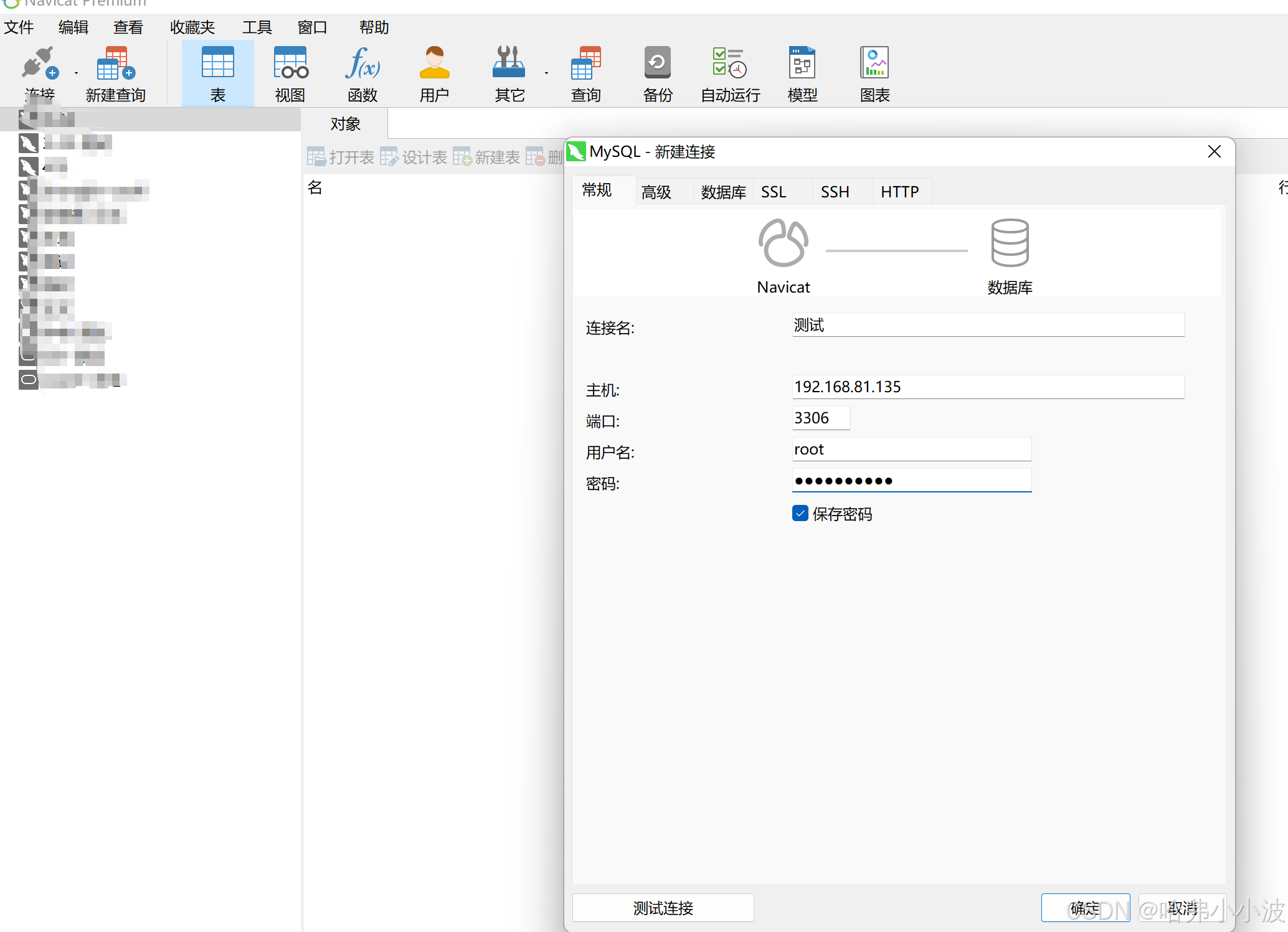Uncheck the 保存密码 checkbox
Screen dimensions: 1288x932
click(800, 513)
